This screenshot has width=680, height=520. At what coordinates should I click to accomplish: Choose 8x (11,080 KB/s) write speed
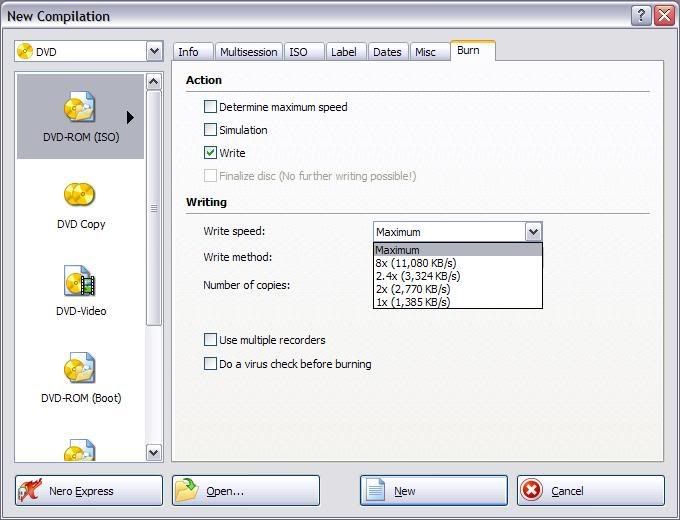pyautogui.click(x=458, y=263)
